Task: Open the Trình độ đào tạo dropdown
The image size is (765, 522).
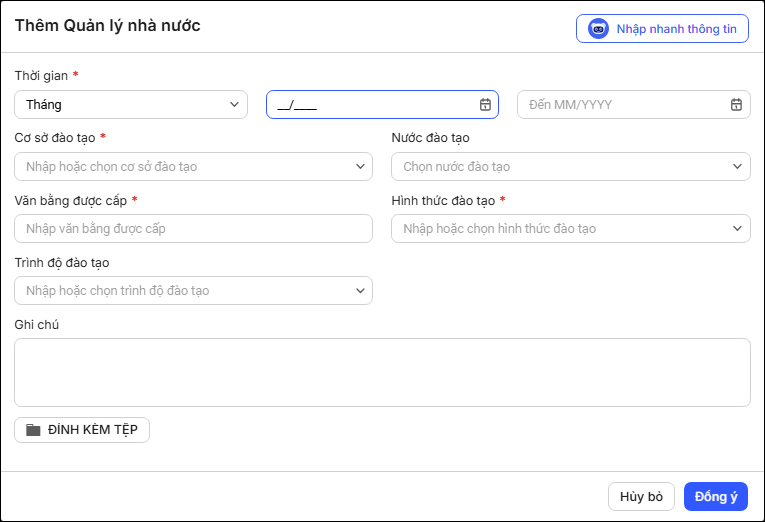Action: click(x=193, y=290)
